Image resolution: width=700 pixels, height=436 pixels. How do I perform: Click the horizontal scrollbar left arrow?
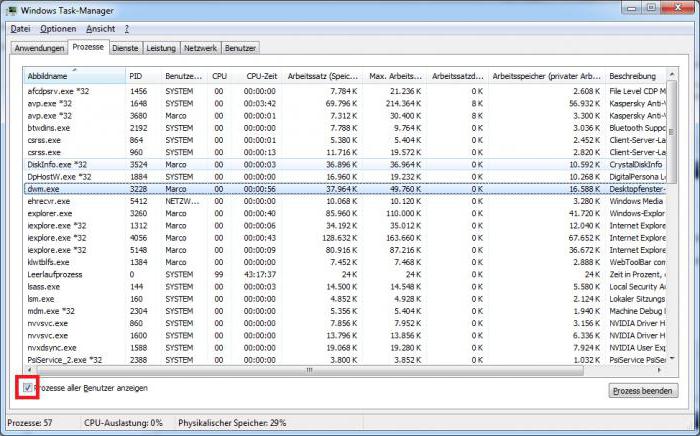[29, 370]
